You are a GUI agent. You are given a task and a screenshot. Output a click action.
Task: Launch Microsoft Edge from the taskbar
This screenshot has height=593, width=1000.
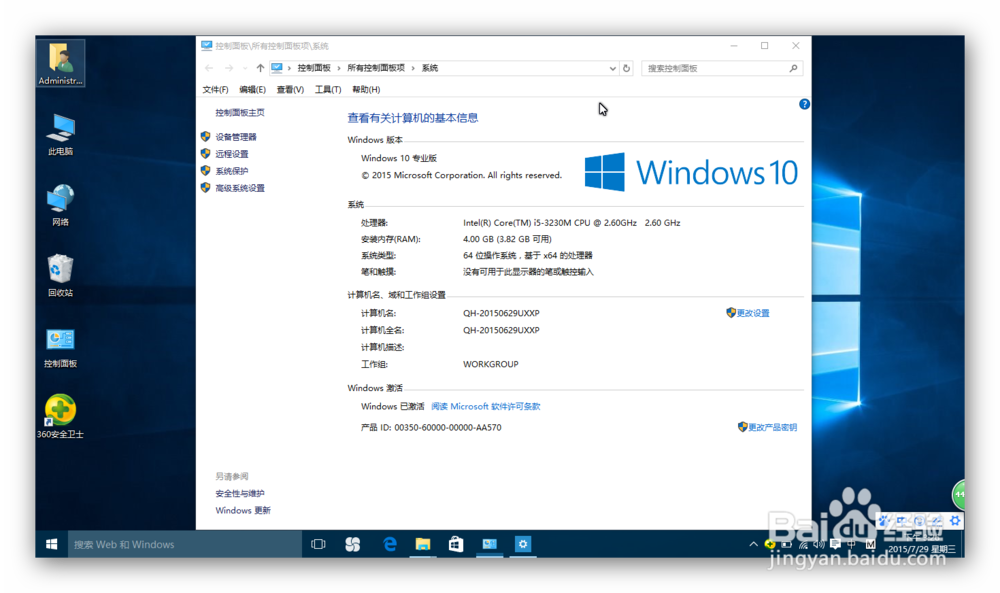389,544
